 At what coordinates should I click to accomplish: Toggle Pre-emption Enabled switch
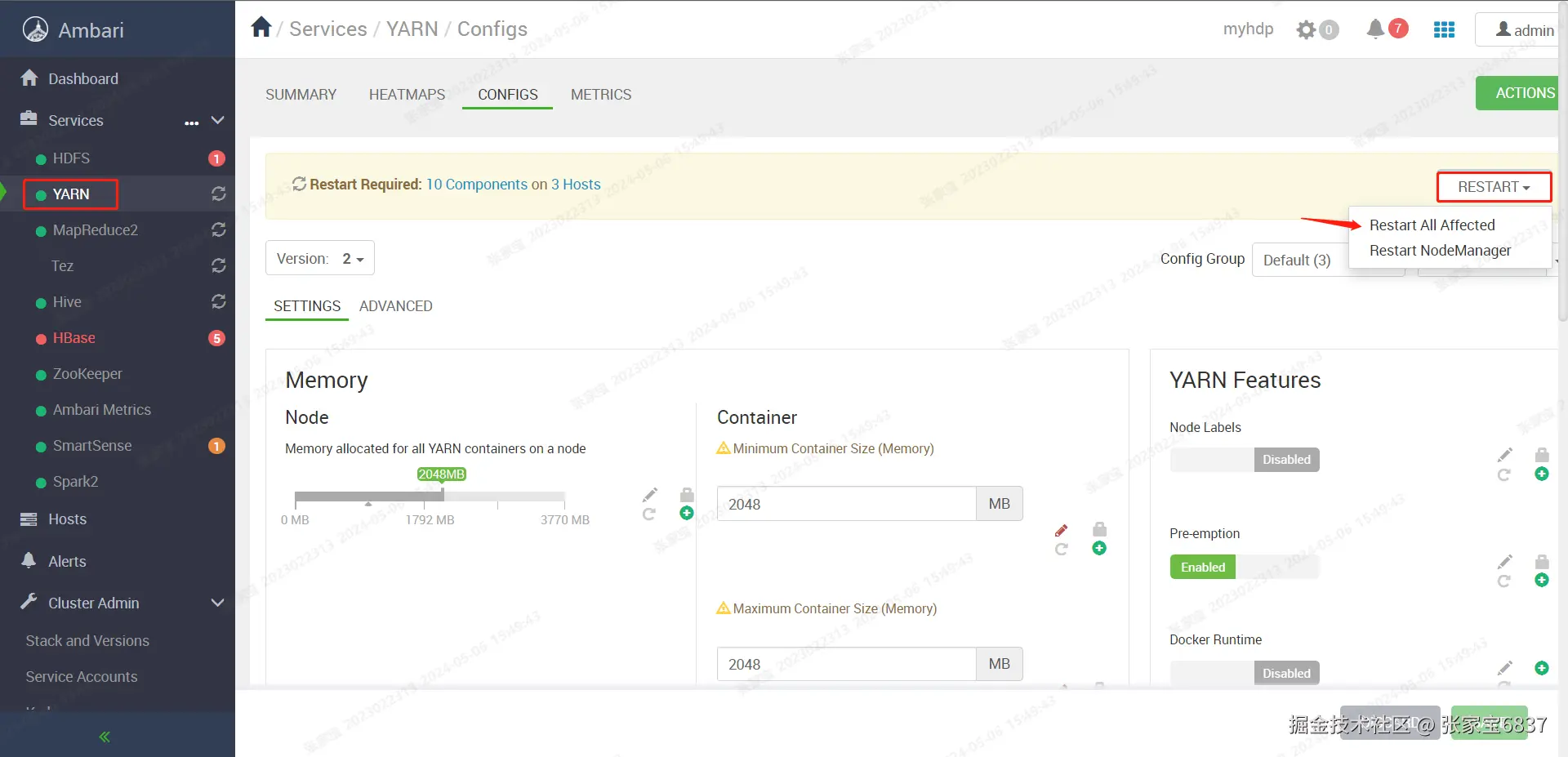click(1245, 567)
